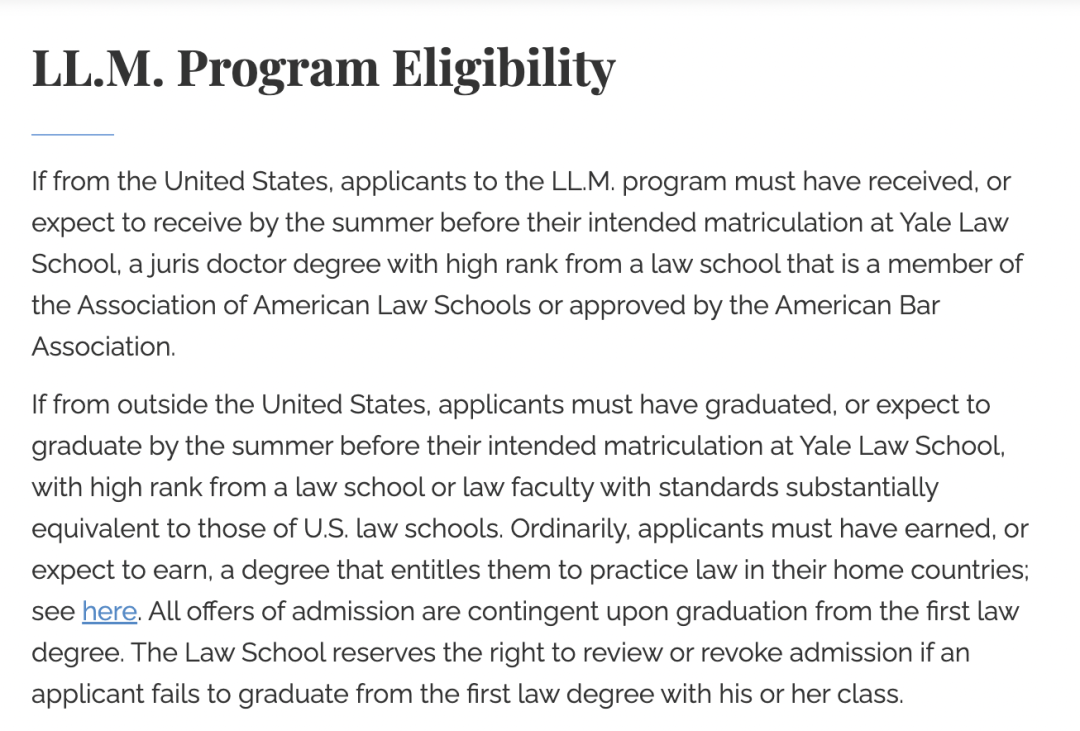Open the "here" hyperlink
The height and width of the screenshot is (731, 1080).
pos(109,611)
